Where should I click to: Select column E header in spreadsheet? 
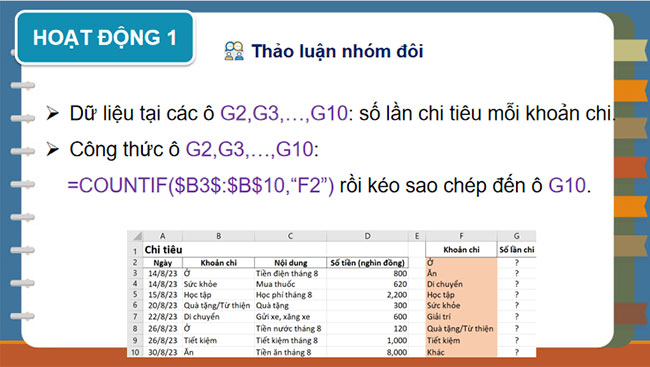[x=417, y=236]
